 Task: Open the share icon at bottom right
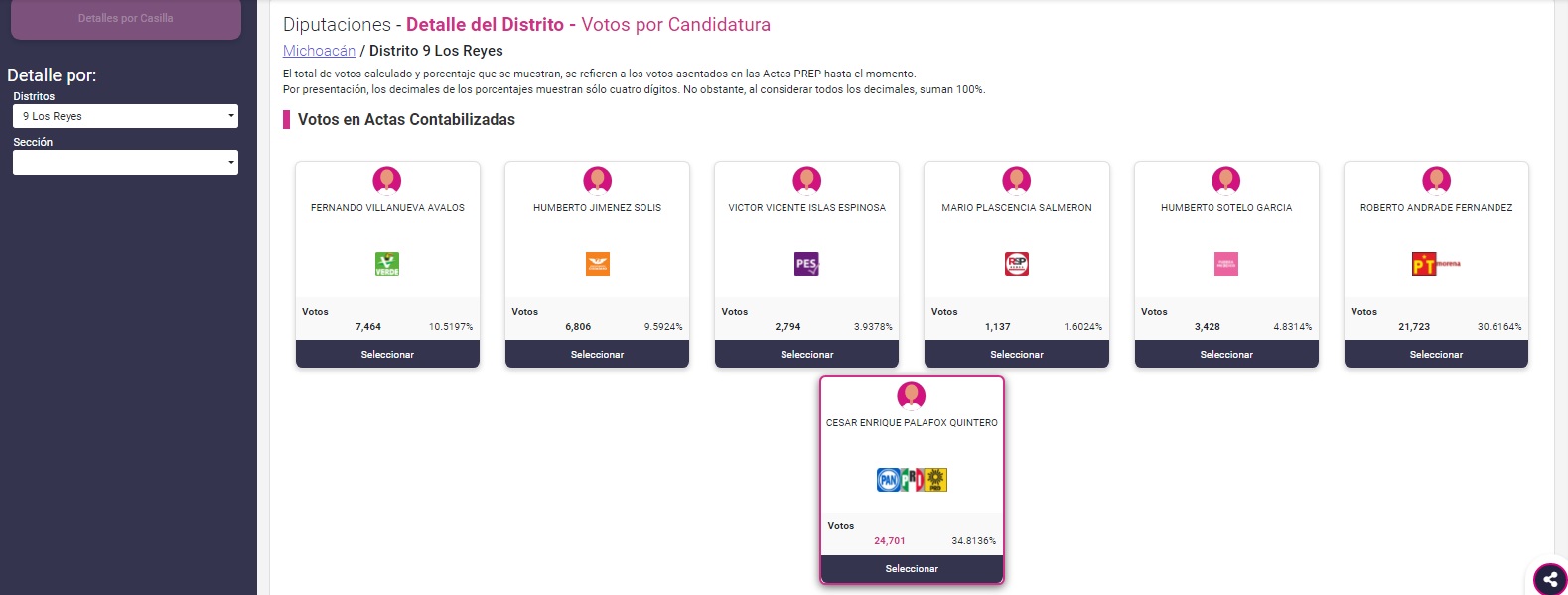1550,579
